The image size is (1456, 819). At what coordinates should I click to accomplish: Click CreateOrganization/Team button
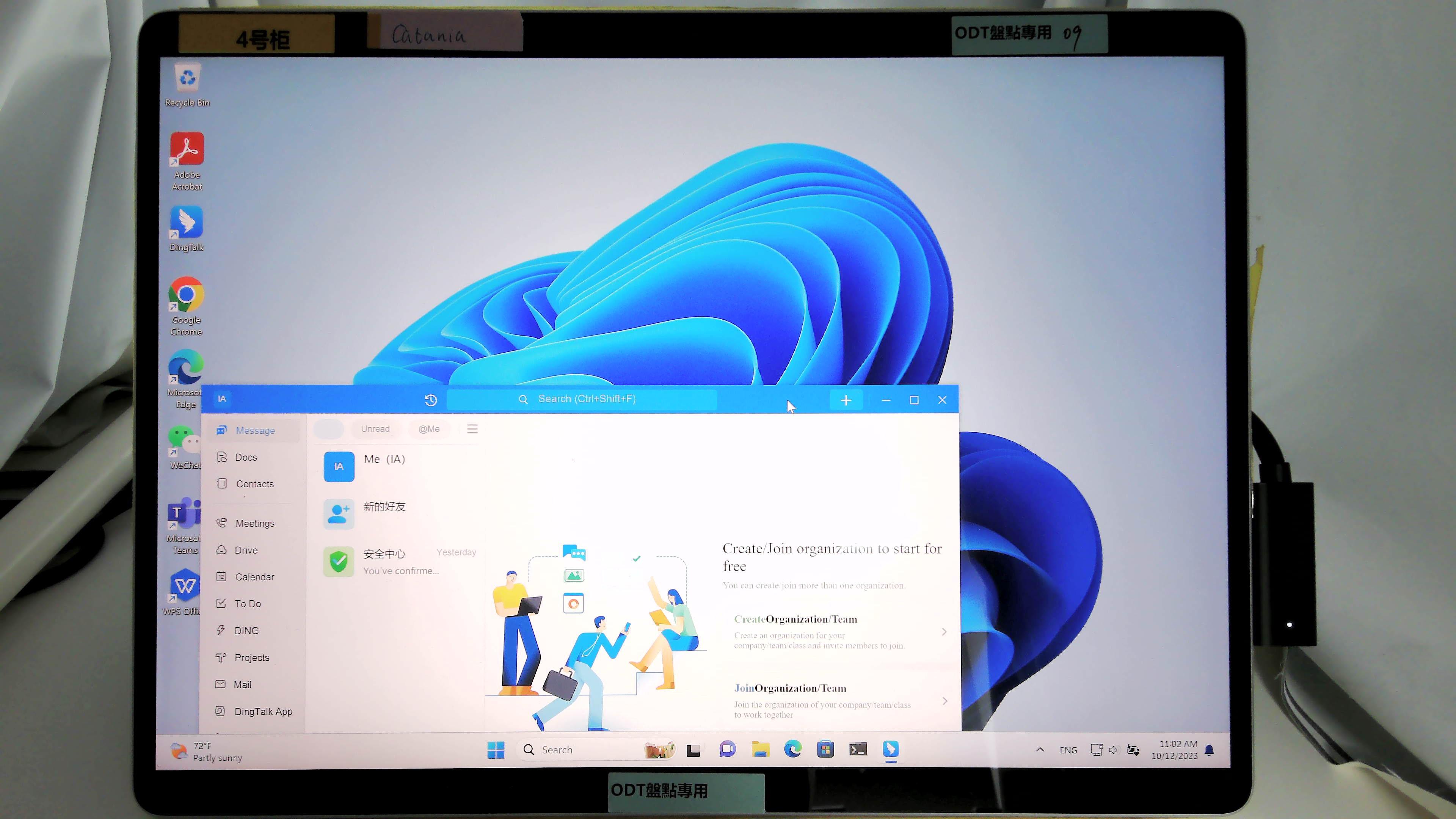pyautogui.click(x=838, y=631)
